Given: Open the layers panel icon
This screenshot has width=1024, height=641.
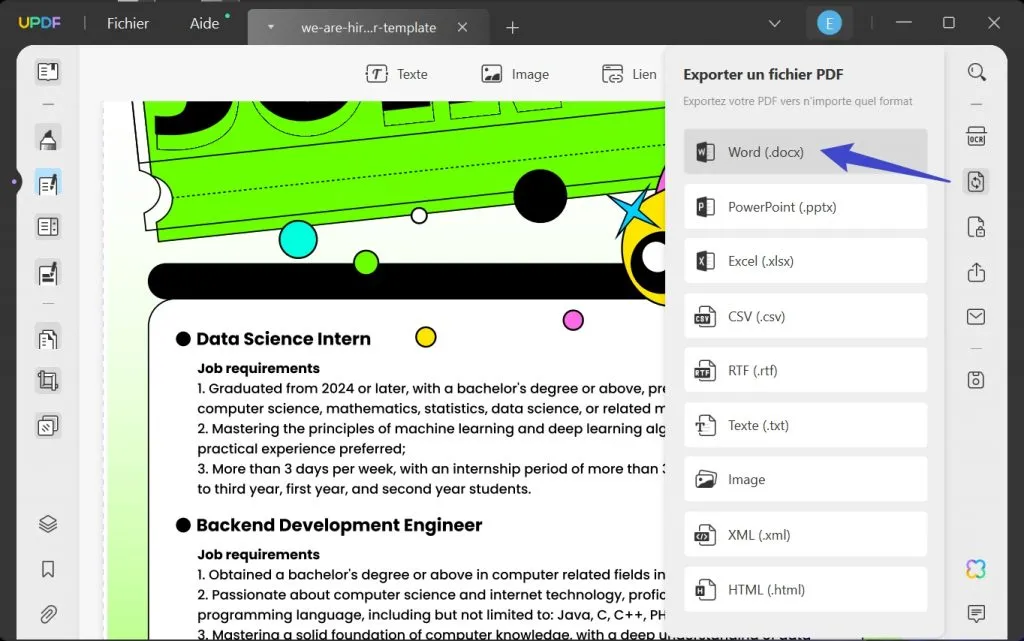Looking at the screenshot, I should [x=48, y=524].
